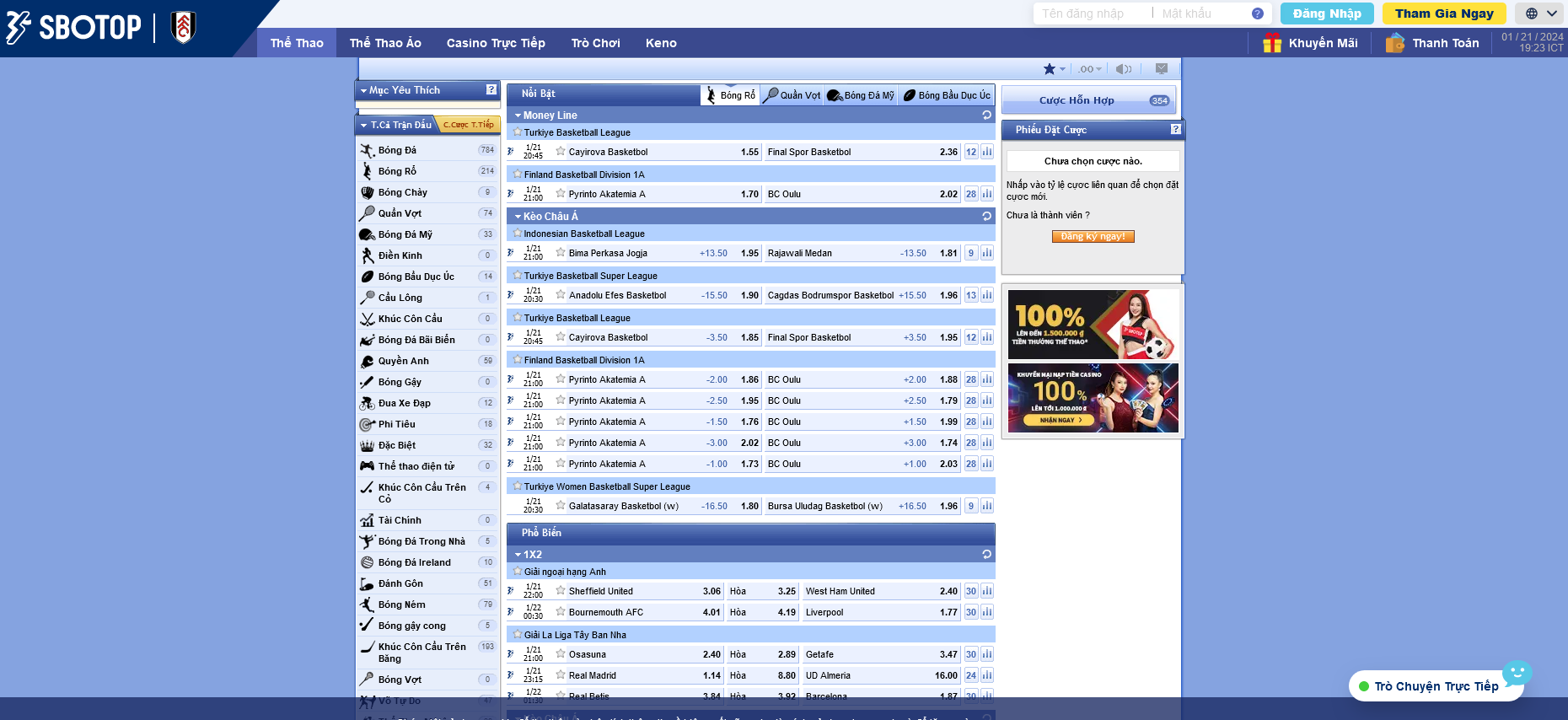1568x720 pixels.
Task: Select odds 2.36 for Final Spor Basketbol
Action: (x=948, y=152)
